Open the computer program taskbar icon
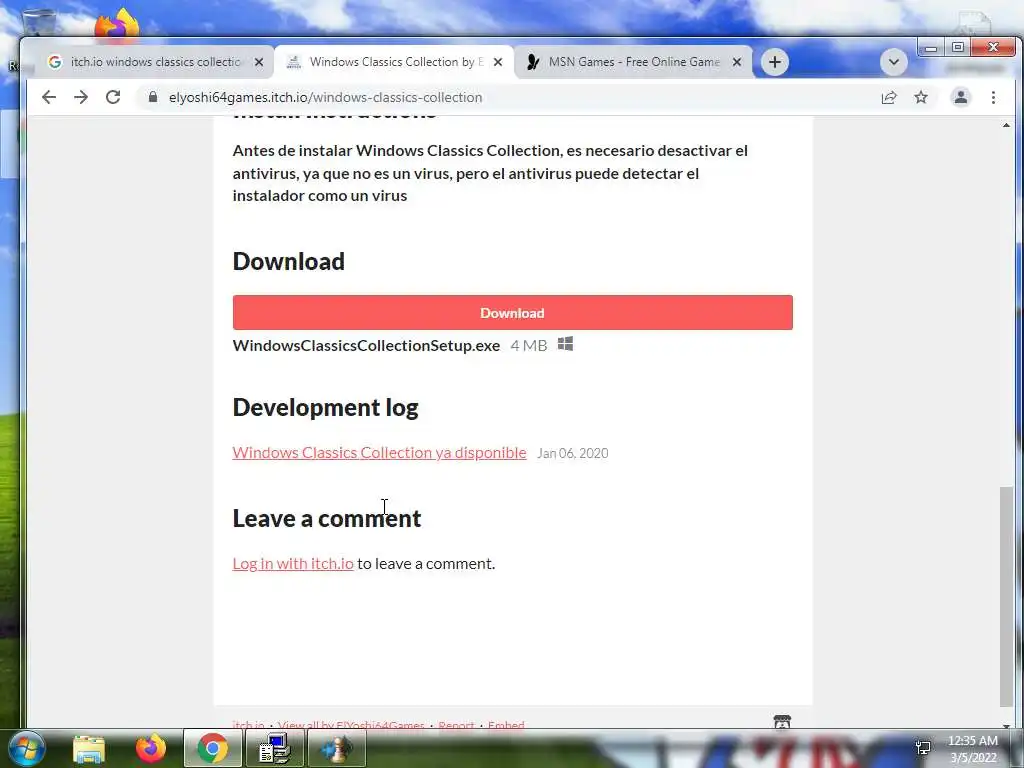Screen dimensions: 1024x768 (x=275, y=748)
